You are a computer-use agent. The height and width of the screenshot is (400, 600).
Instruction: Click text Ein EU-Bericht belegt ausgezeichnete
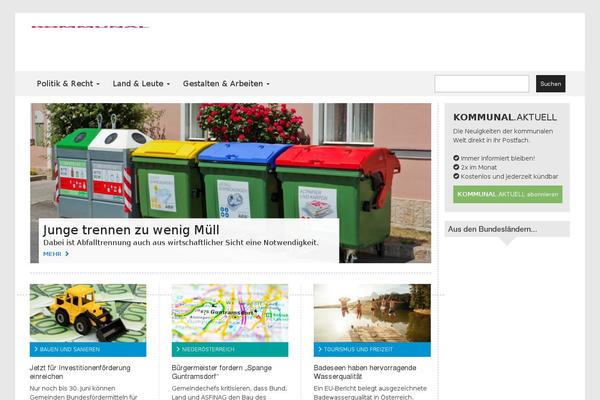(370, 389)
